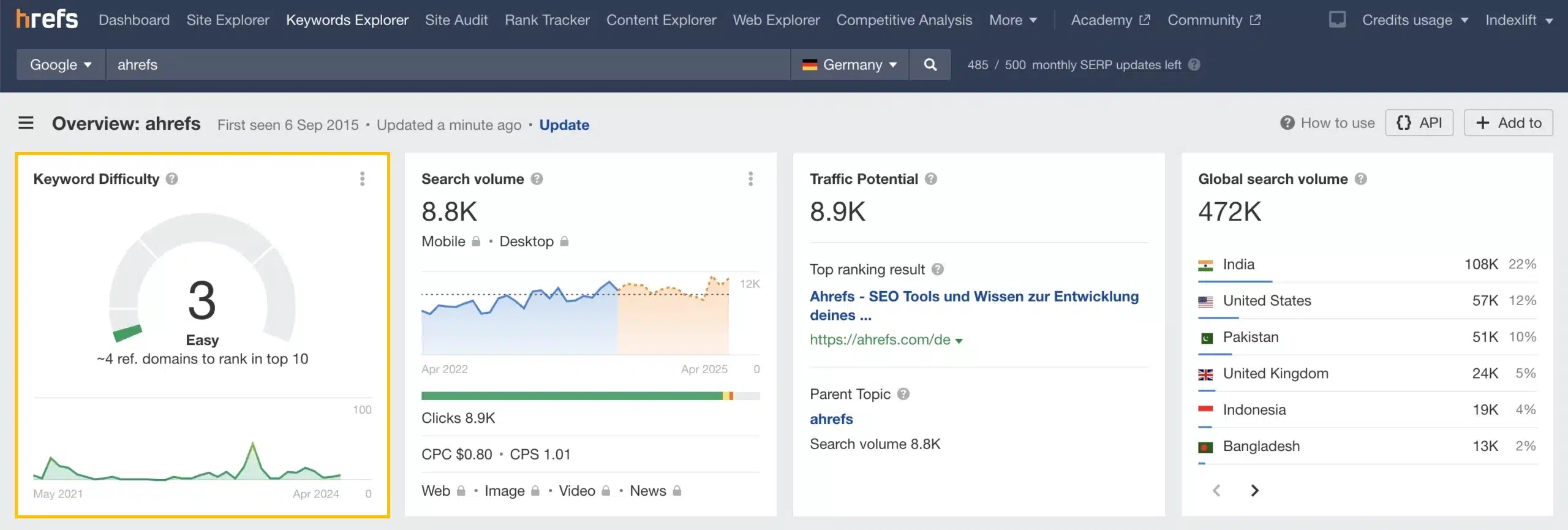The height and width of the screenshot is (530, 1568).
Task: Click First seen 6 Sep 2015 text
Action: click(288, 125)
